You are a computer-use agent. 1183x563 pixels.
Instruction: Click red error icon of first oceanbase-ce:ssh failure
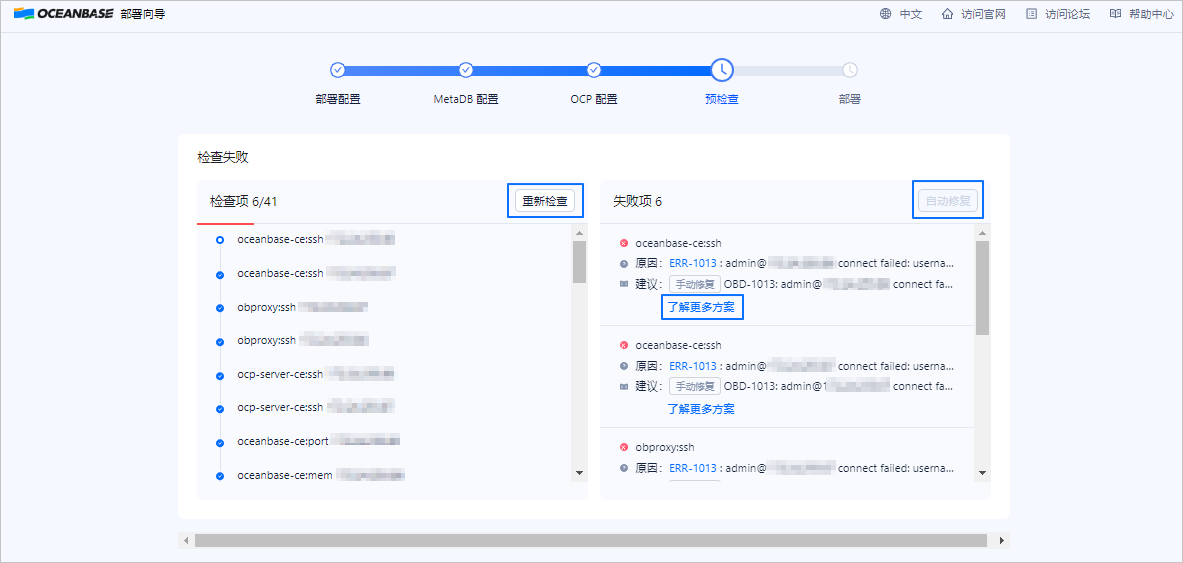coord(624,243)
